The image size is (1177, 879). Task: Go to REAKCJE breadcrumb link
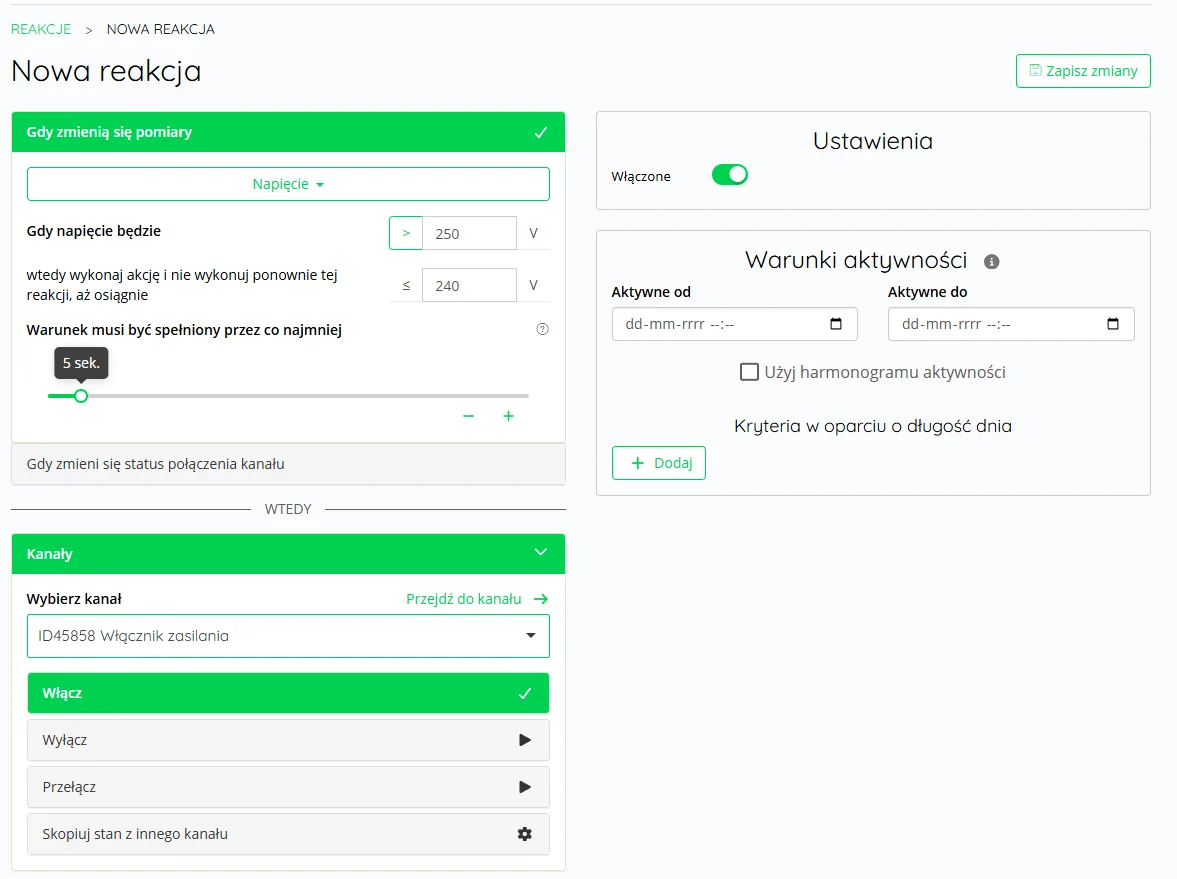[41, 29]
